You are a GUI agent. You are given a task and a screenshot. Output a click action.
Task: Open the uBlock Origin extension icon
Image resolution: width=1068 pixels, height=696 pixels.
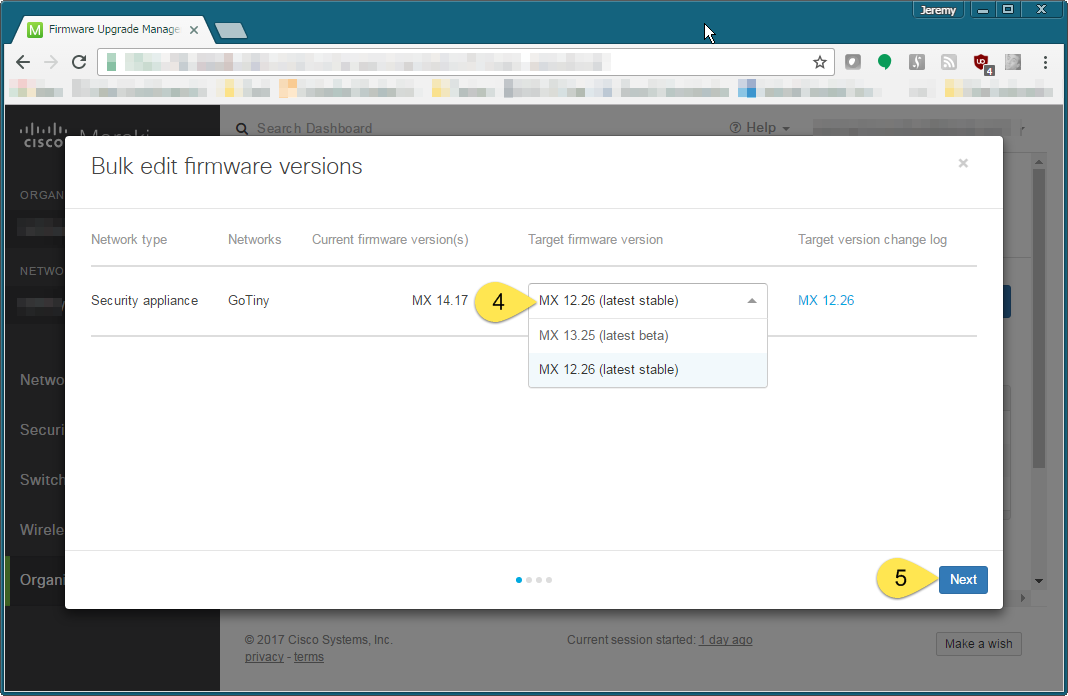coord(982,62)
